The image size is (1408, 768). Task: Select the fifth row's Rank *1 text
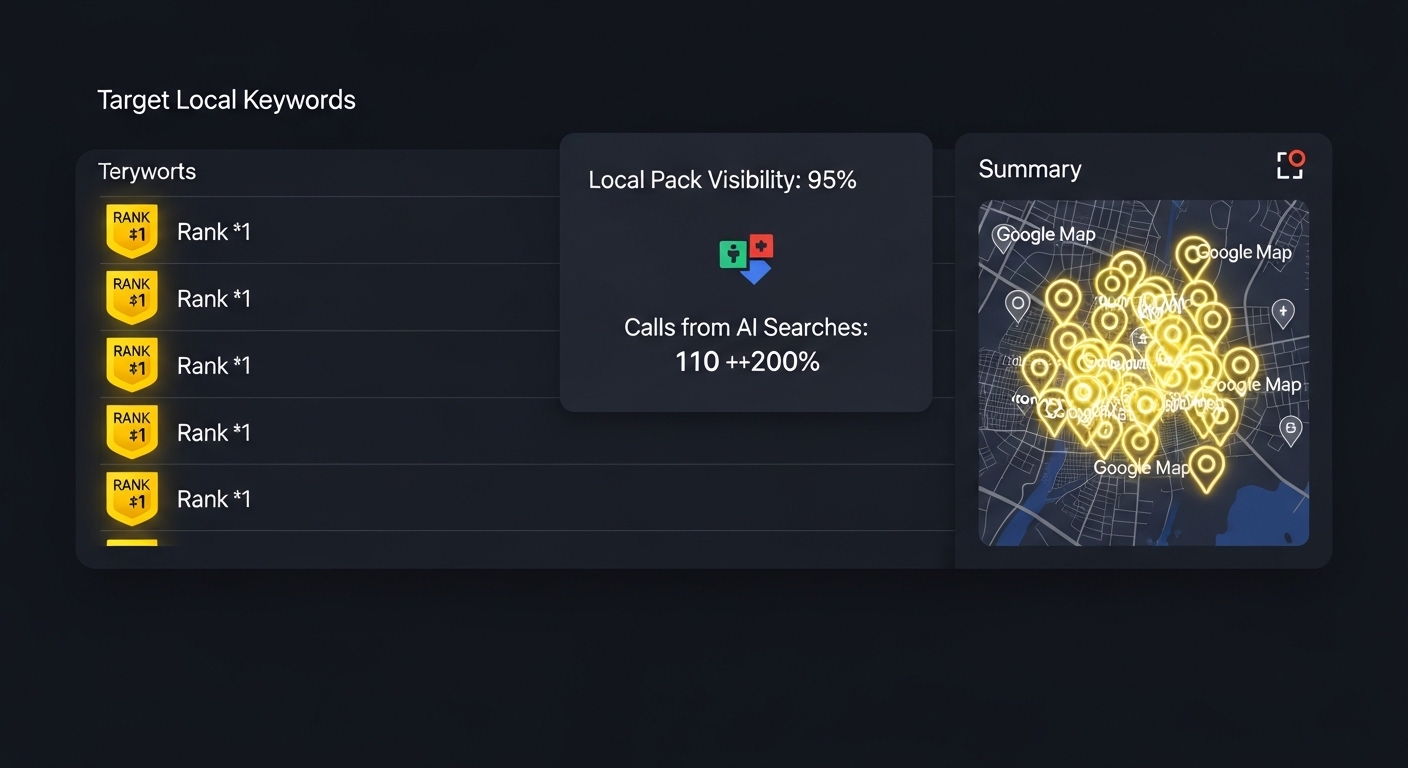coord(214,499)
